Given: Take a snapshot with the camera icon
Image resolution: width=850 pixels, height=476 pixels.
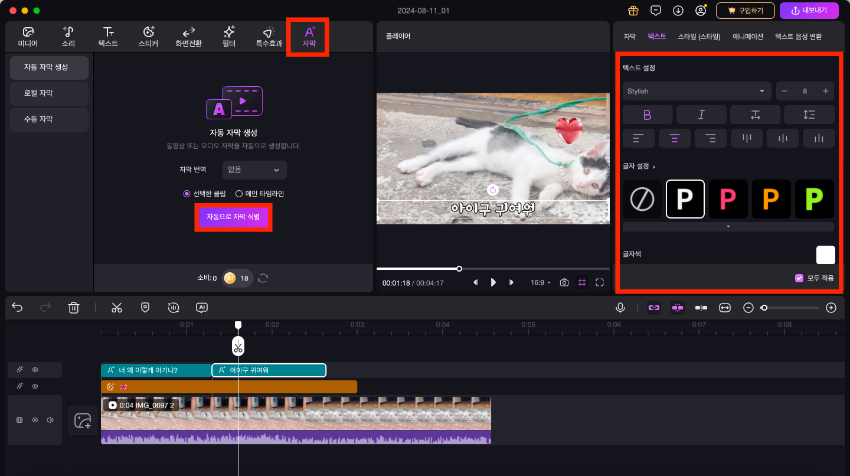Looking at the screenshot, I should click(564, 283).
